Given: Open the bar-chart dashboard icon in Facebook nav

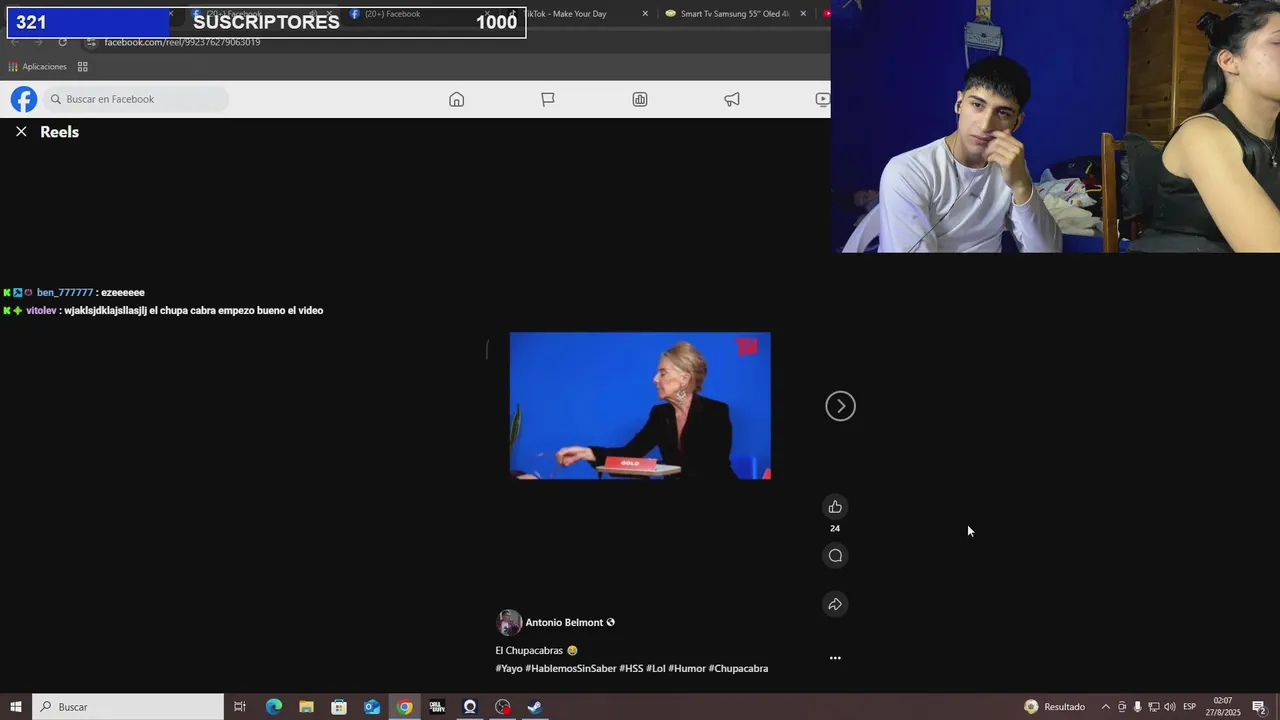Looking at the screenshot, I should (640, 99).
